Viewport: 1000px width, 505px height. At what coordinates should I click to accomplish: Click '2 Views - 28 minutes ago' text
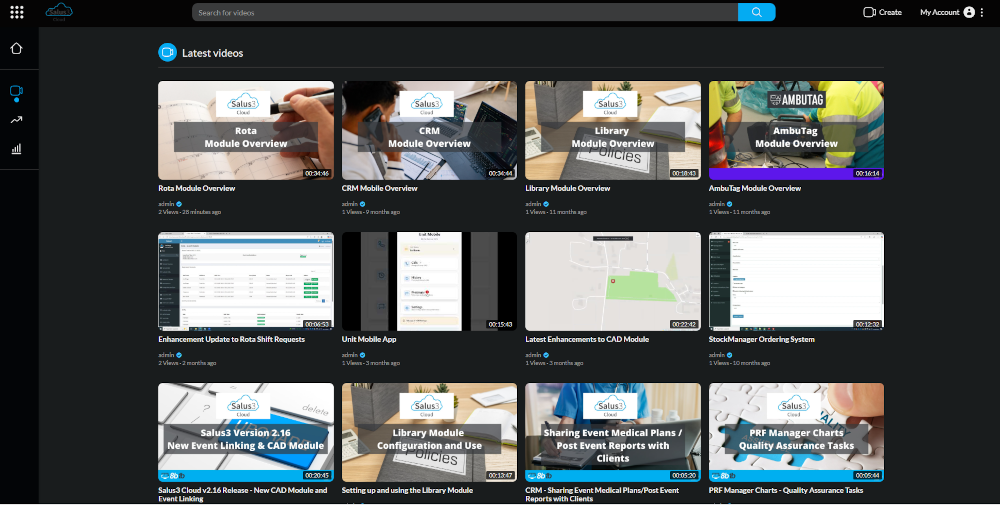tap(189, 212)
